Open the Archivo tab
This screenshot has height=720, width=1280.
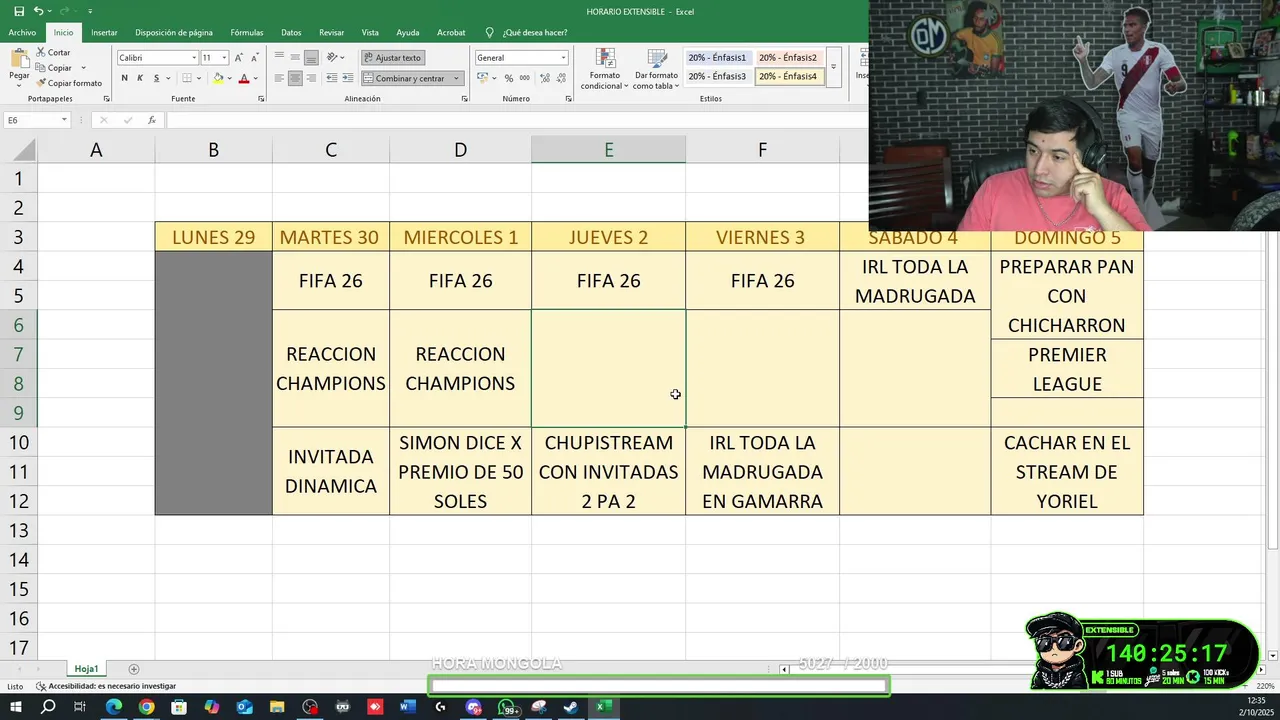click(x=22, y=32)
